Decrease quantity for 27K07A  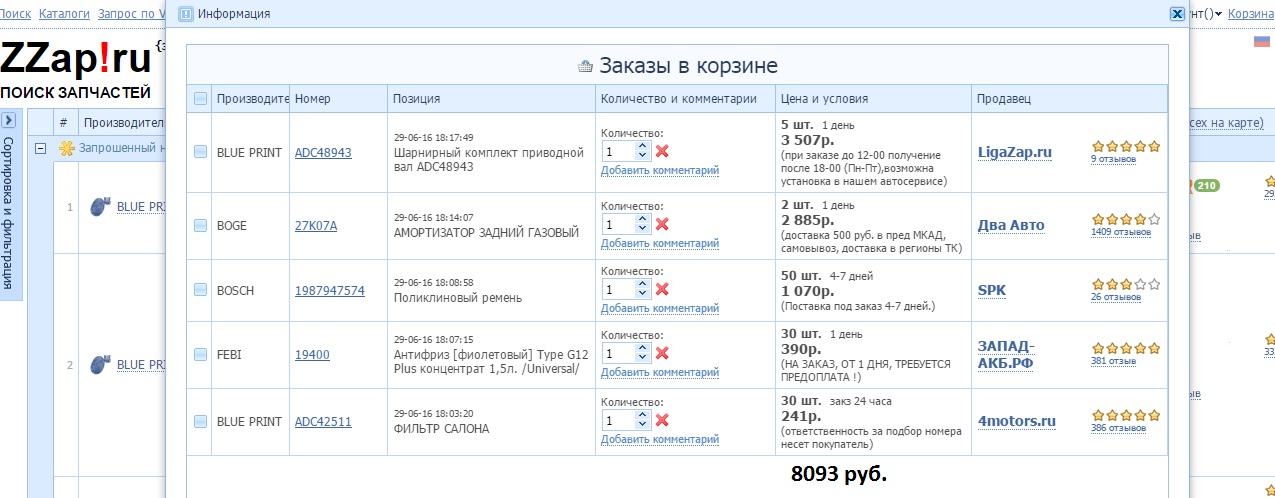coord(642,229)
